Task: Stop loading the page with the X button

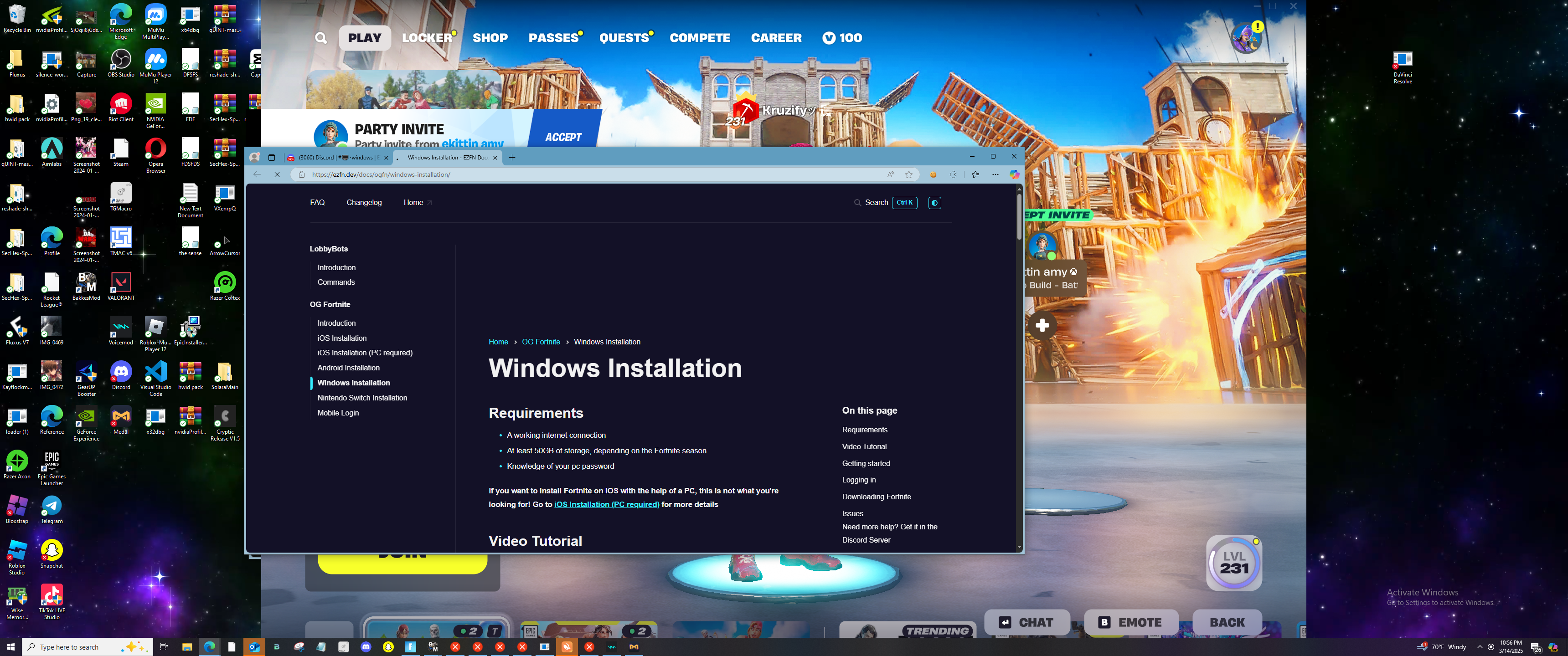Action: tap(277, 174)
